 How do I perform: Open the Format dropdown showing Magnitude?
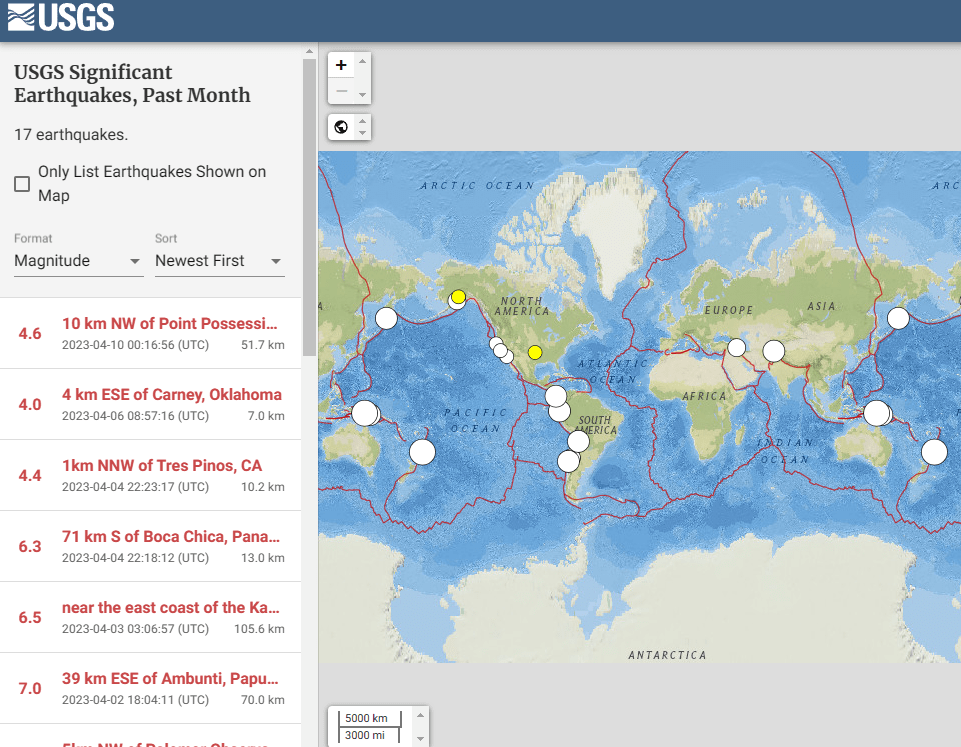[x=78, y=261]
